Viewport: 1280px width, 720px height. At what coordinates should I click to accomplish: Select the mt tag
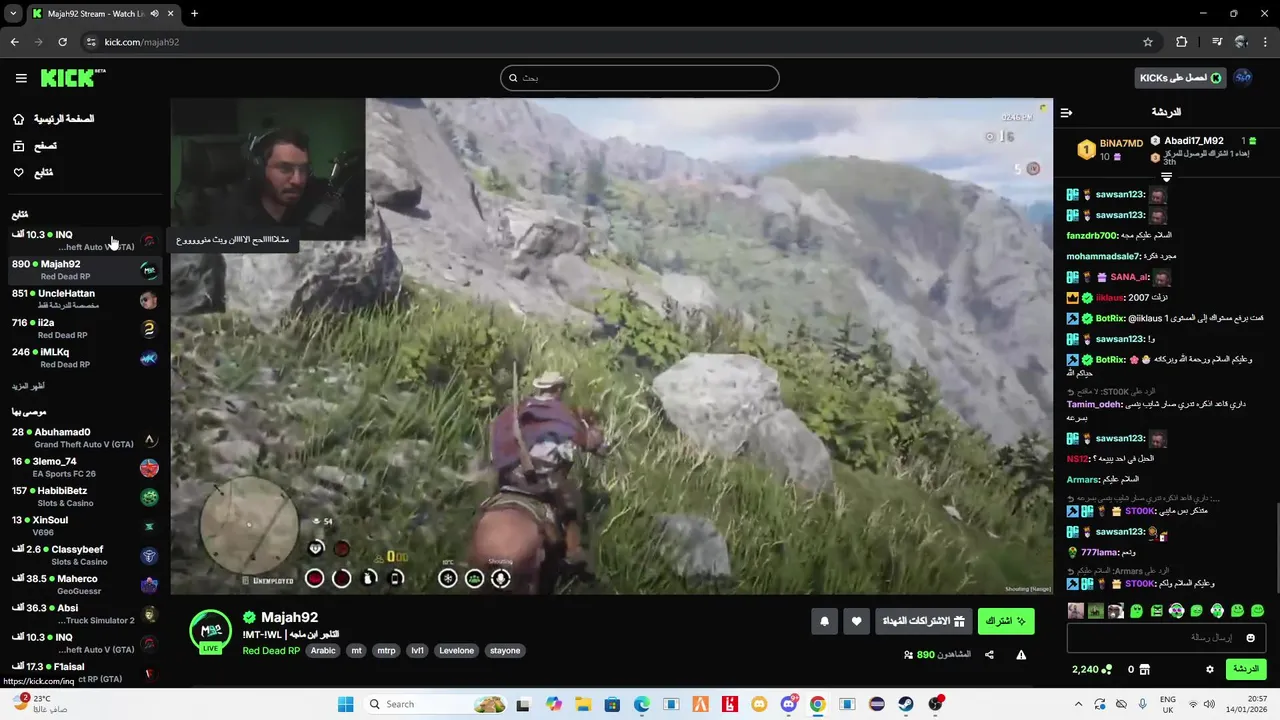tap(356, 651)
